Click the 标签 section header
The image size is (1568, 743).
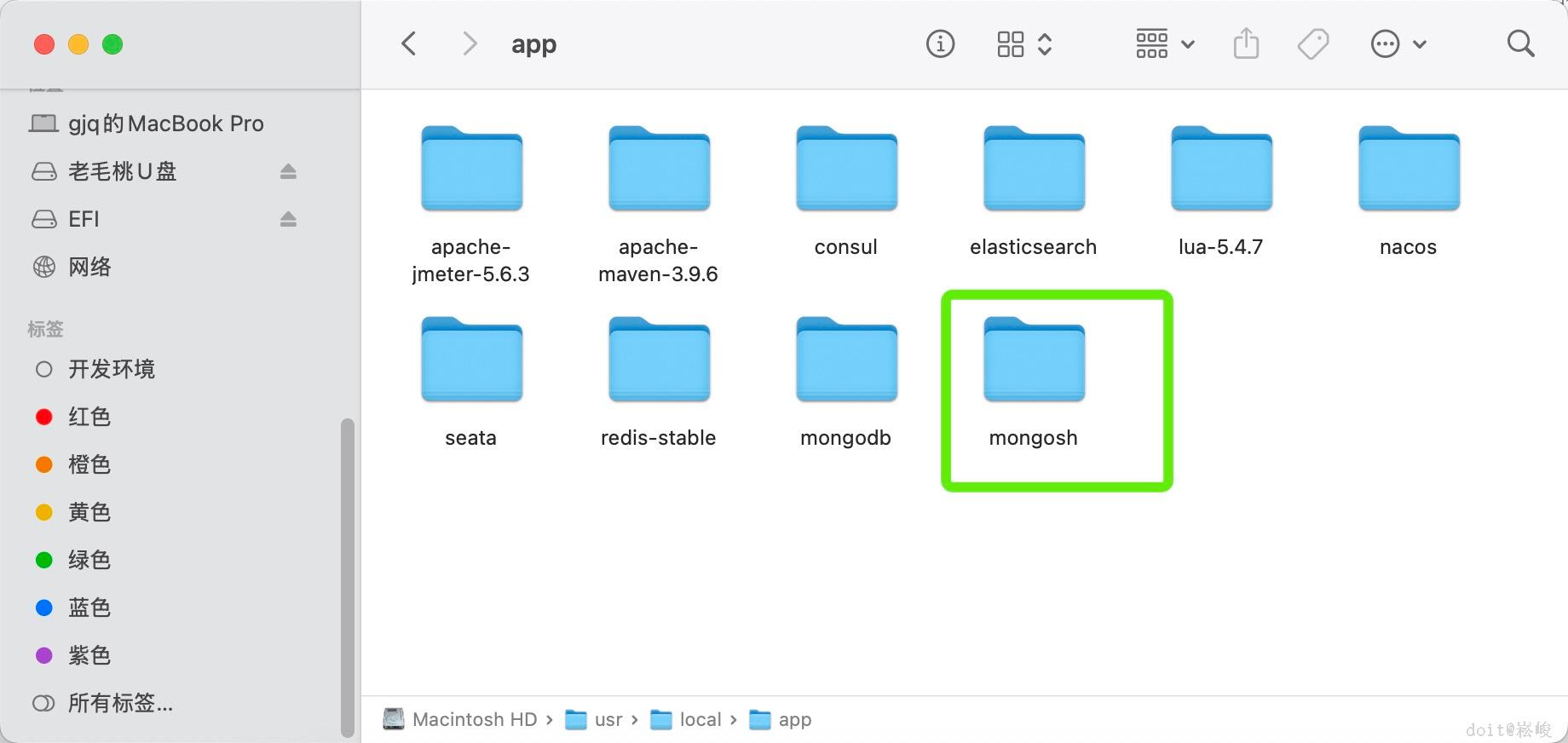pos(45,329)
